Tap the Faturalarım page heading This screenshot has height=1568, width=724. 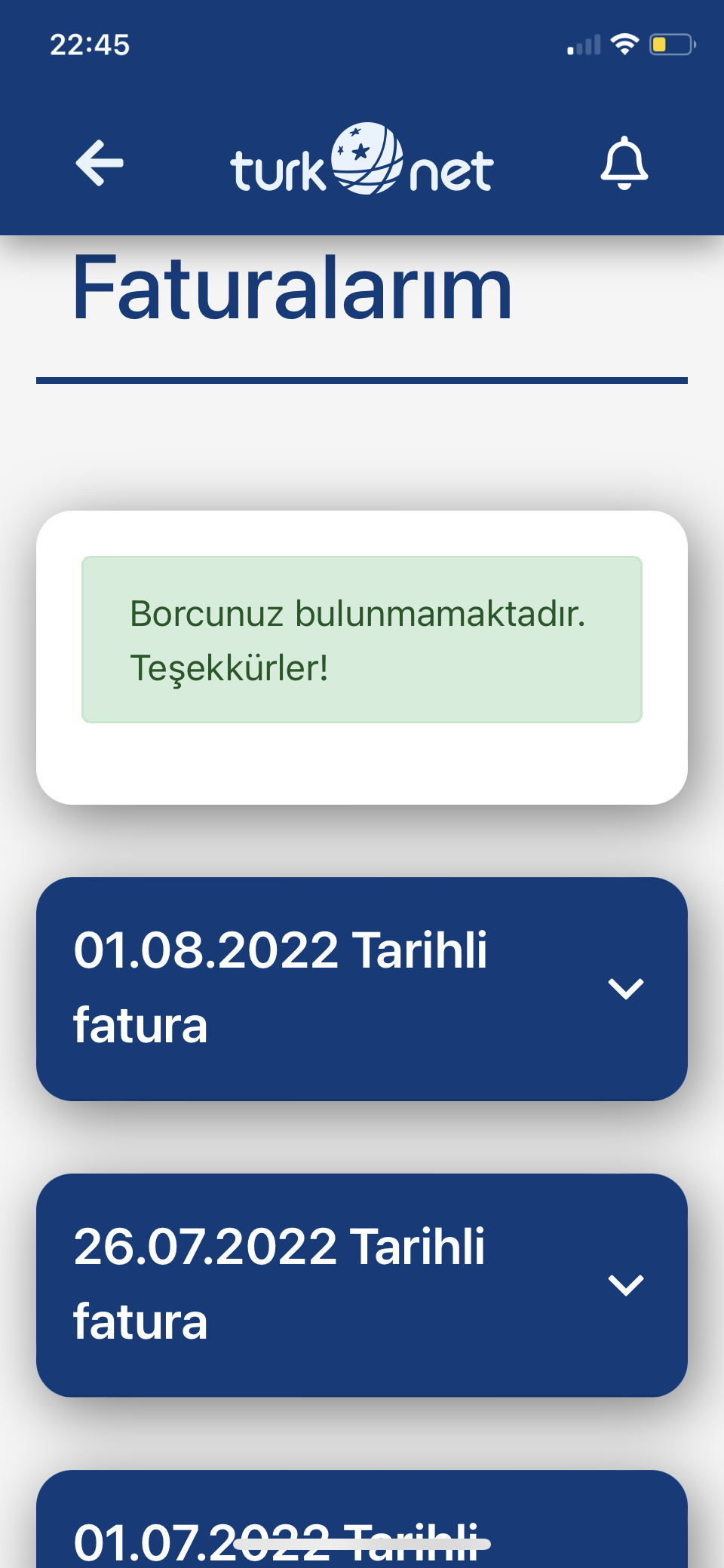click(293, 287)
